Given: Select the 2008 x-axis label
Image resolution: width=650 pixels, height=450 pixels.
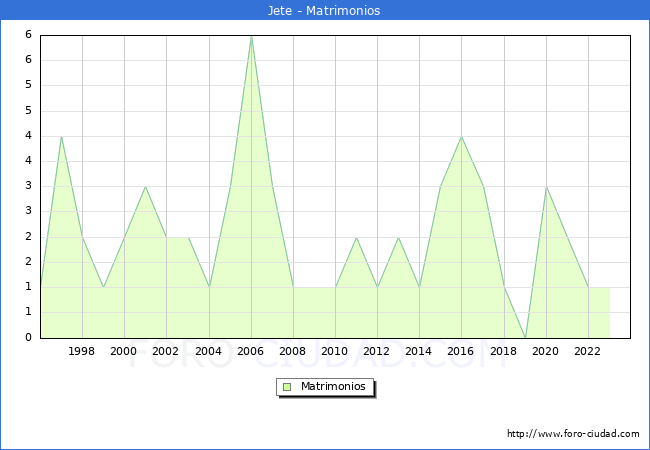Looking at the screenshot, I should 292,351.
